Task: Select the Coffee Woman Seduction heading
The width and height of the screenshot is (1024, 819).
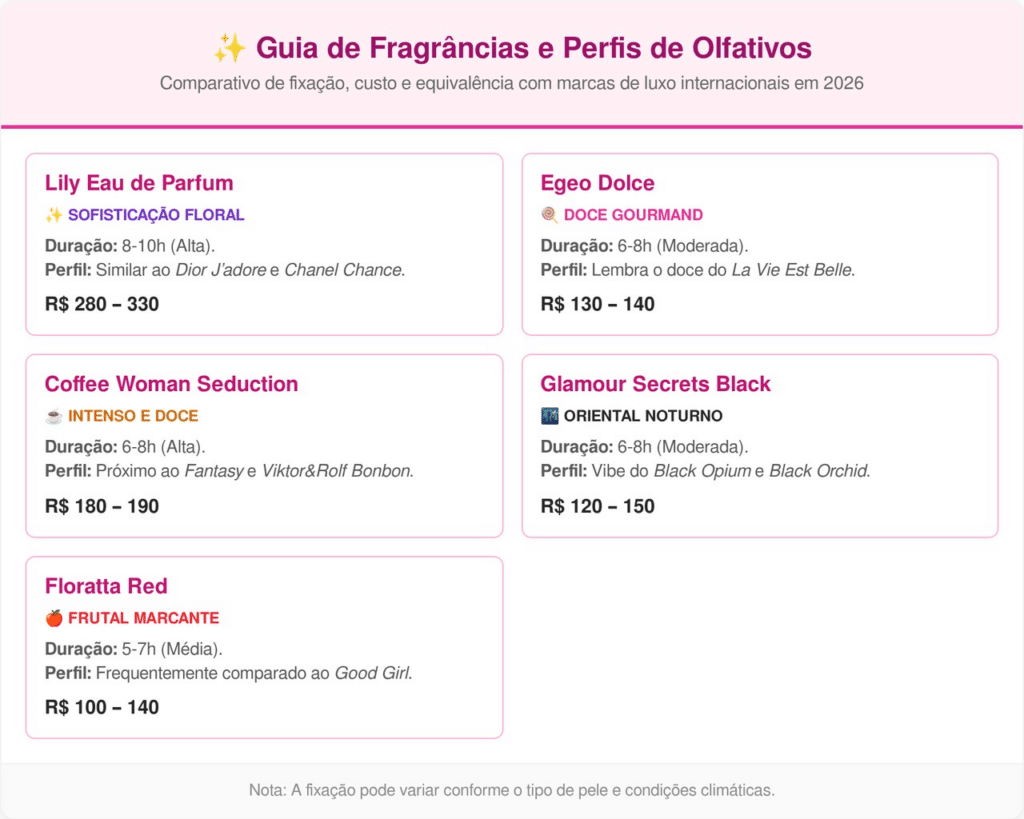Action: click(171, 384)
